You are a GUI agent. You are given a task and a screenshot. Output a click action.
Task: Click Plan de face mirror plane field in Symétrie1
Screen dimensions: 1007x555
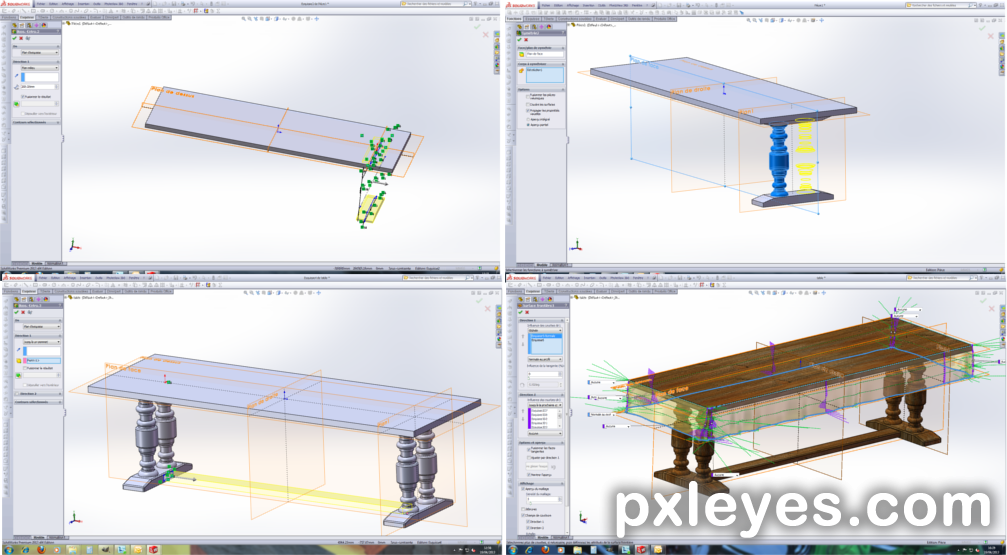point(545,54)
